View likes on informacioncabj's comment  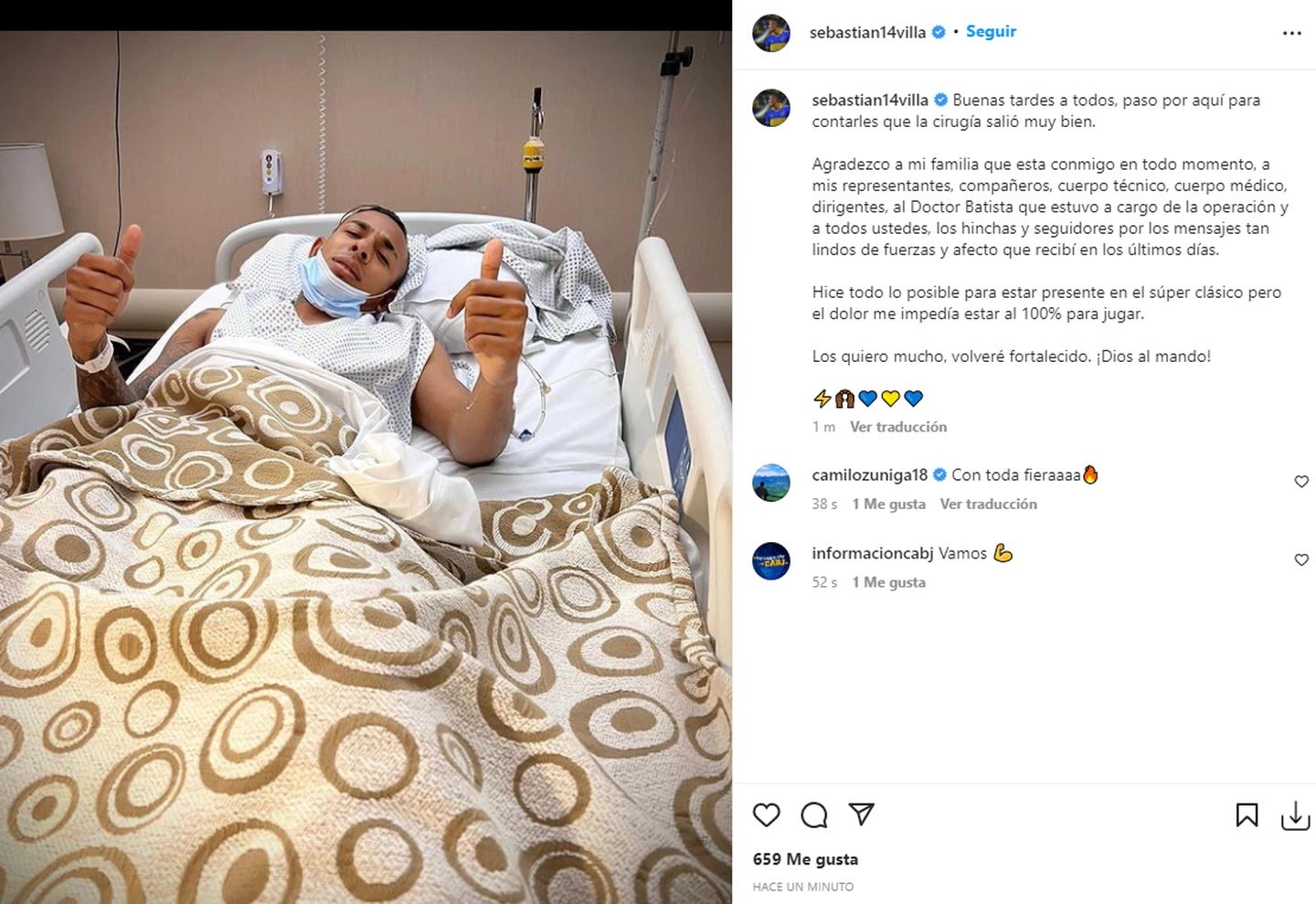[888, 582]
